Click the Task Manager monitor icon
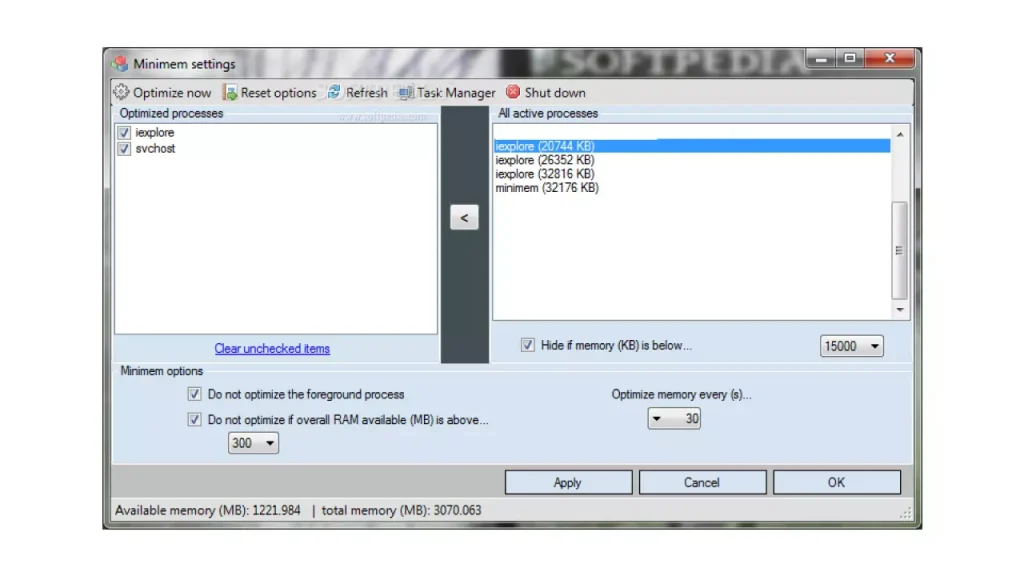 [406, 93]
